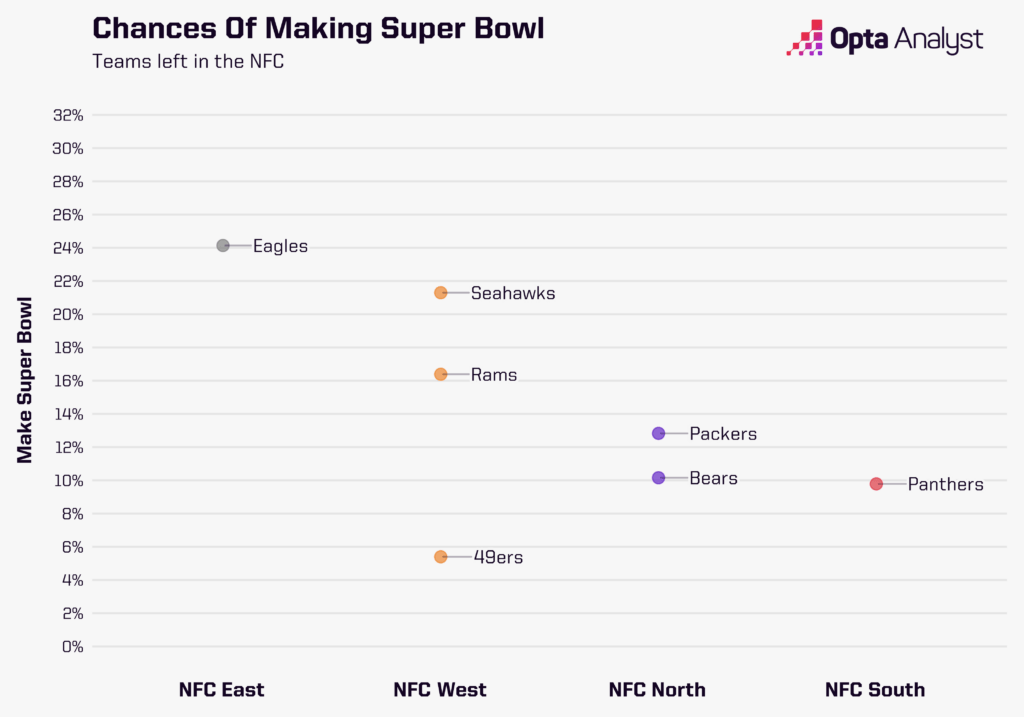1024x717 pixels.
Task: Click the Opta Analyst brand text
Action: point(906,39)
